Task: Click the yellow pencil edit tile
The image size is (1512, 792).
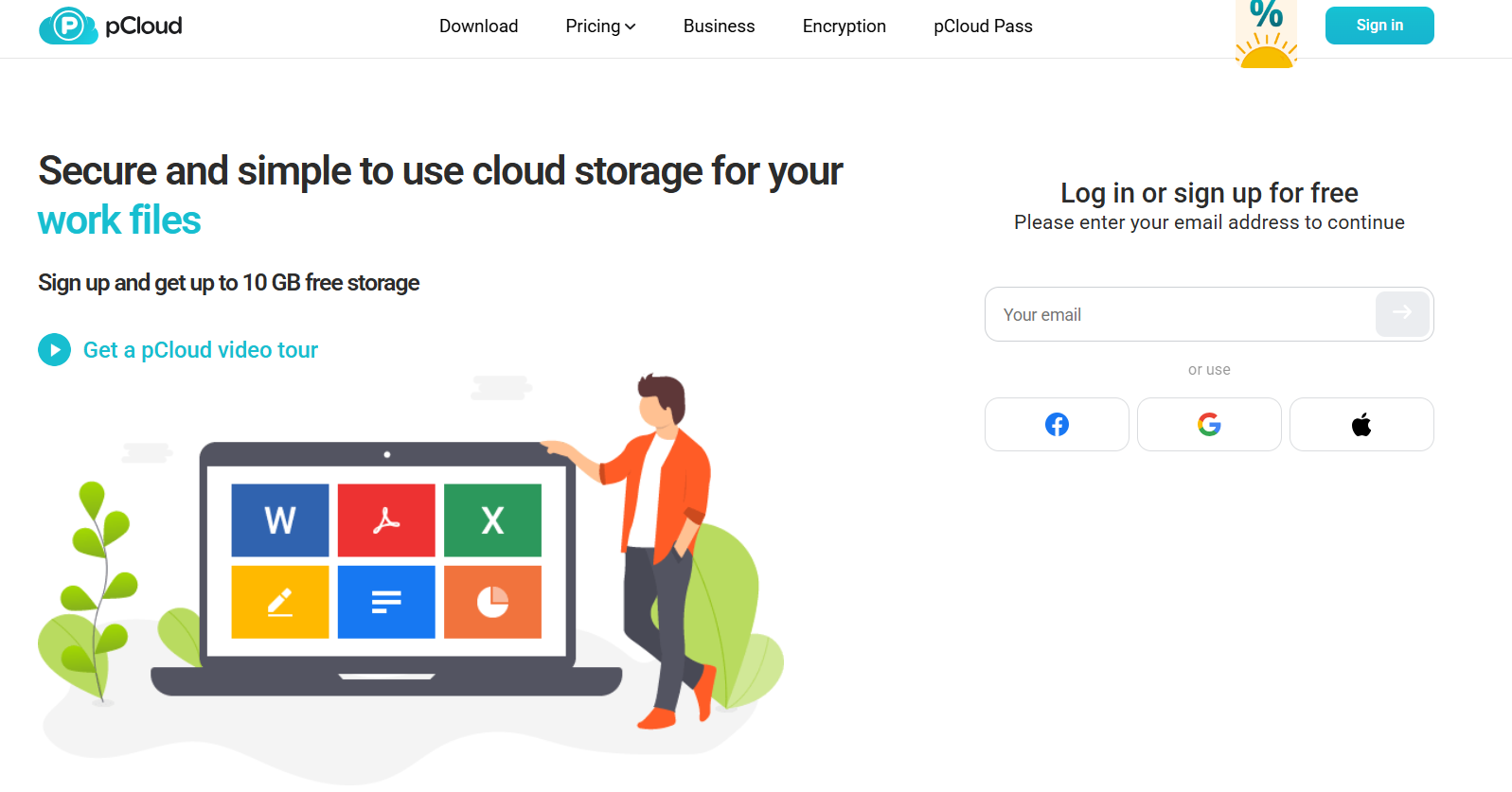Action: click(x=280, y=602)
